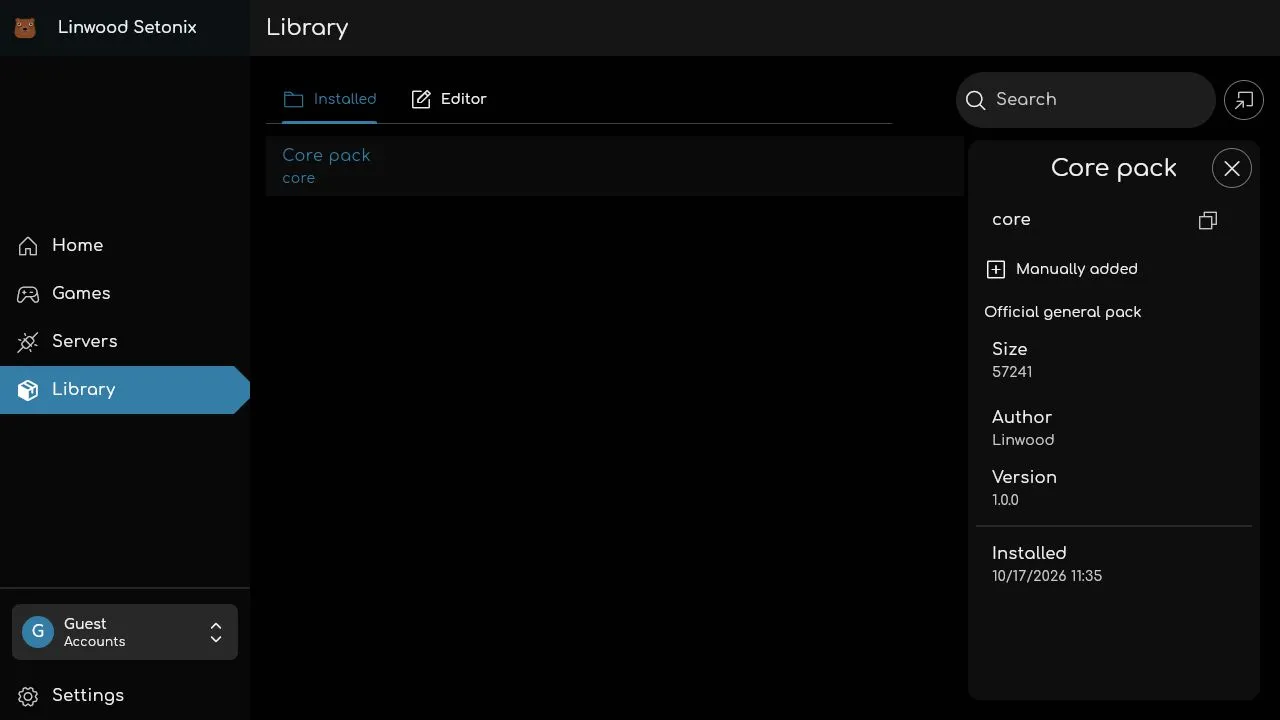
Task: Click the import pack icon button
Action: point(1244,100)
